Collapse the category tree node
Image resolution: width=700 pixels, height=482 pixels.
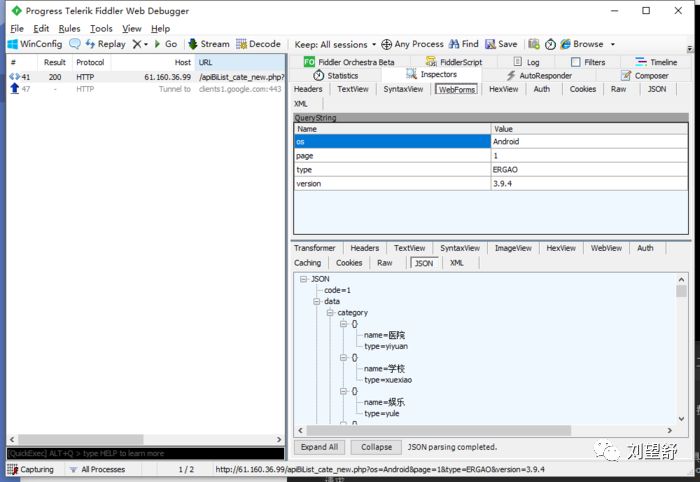pos(330,312)
